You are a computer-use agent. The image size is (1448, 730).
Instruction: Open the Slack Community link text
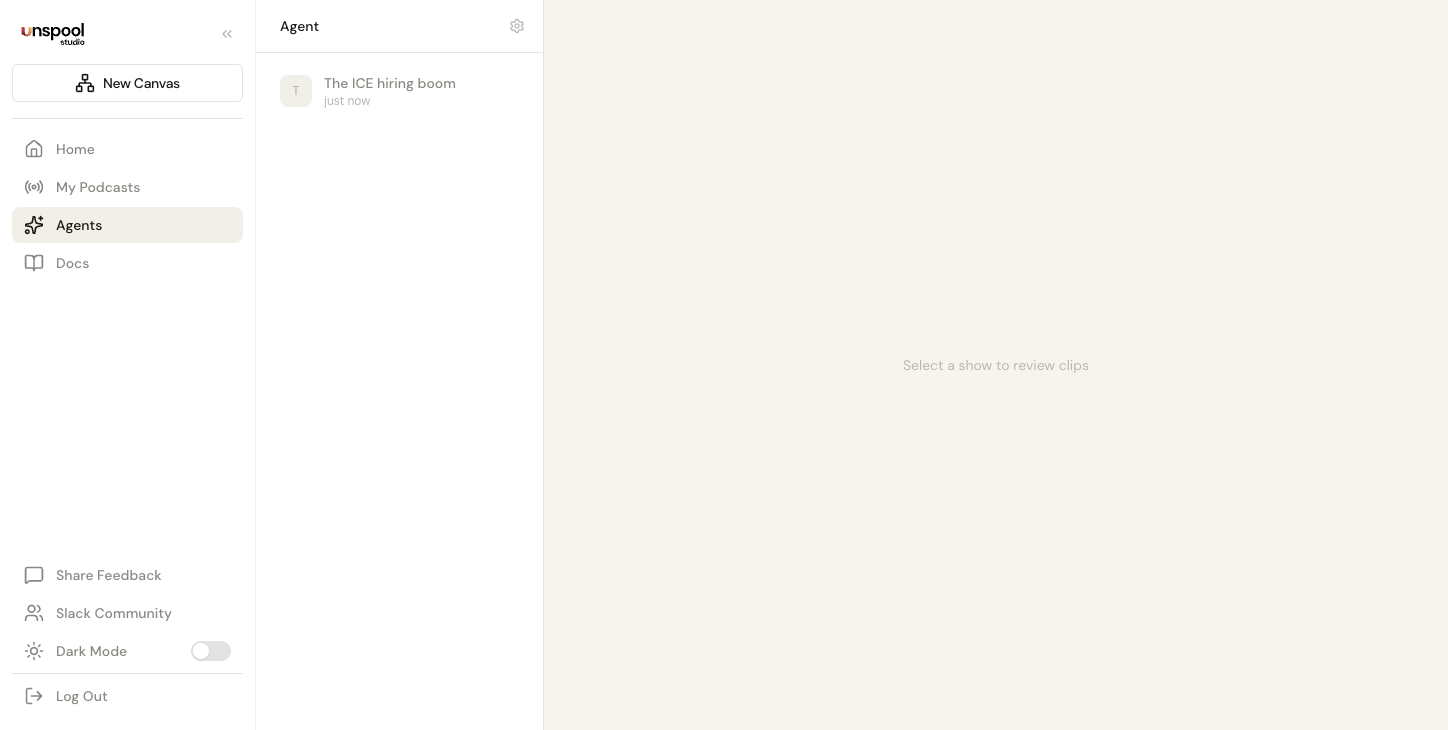point(114,613)
